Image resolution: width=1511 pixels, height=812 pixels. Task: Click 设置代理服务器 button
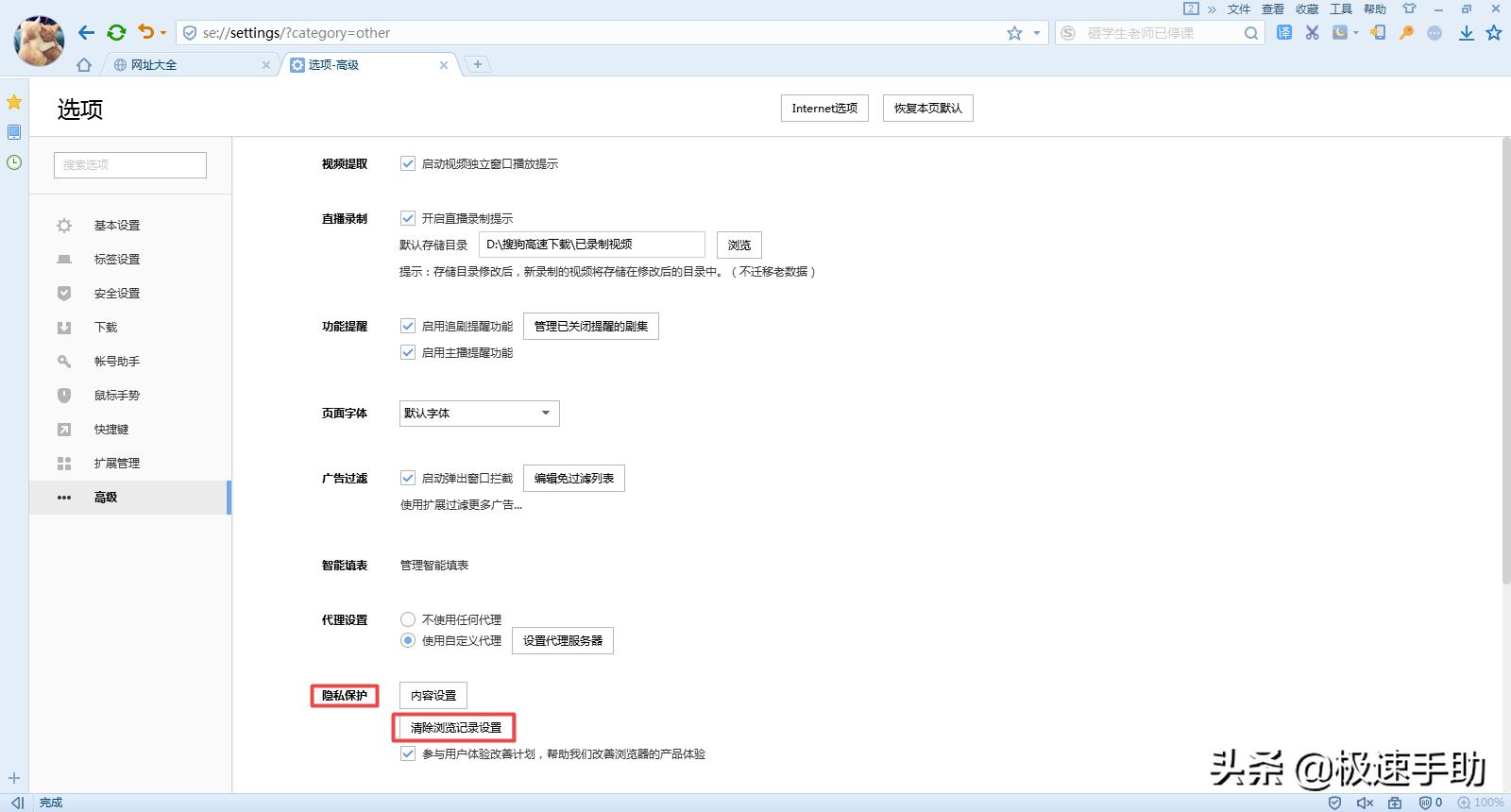click(563, 640)
